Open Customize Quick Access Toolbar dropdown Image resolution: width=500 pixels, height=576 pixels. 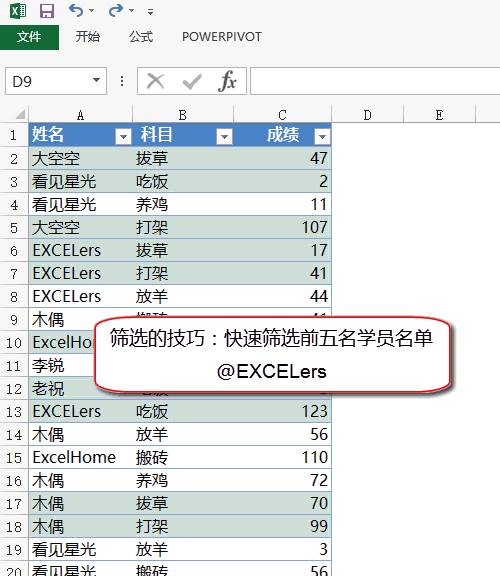[x=150, y=12]
